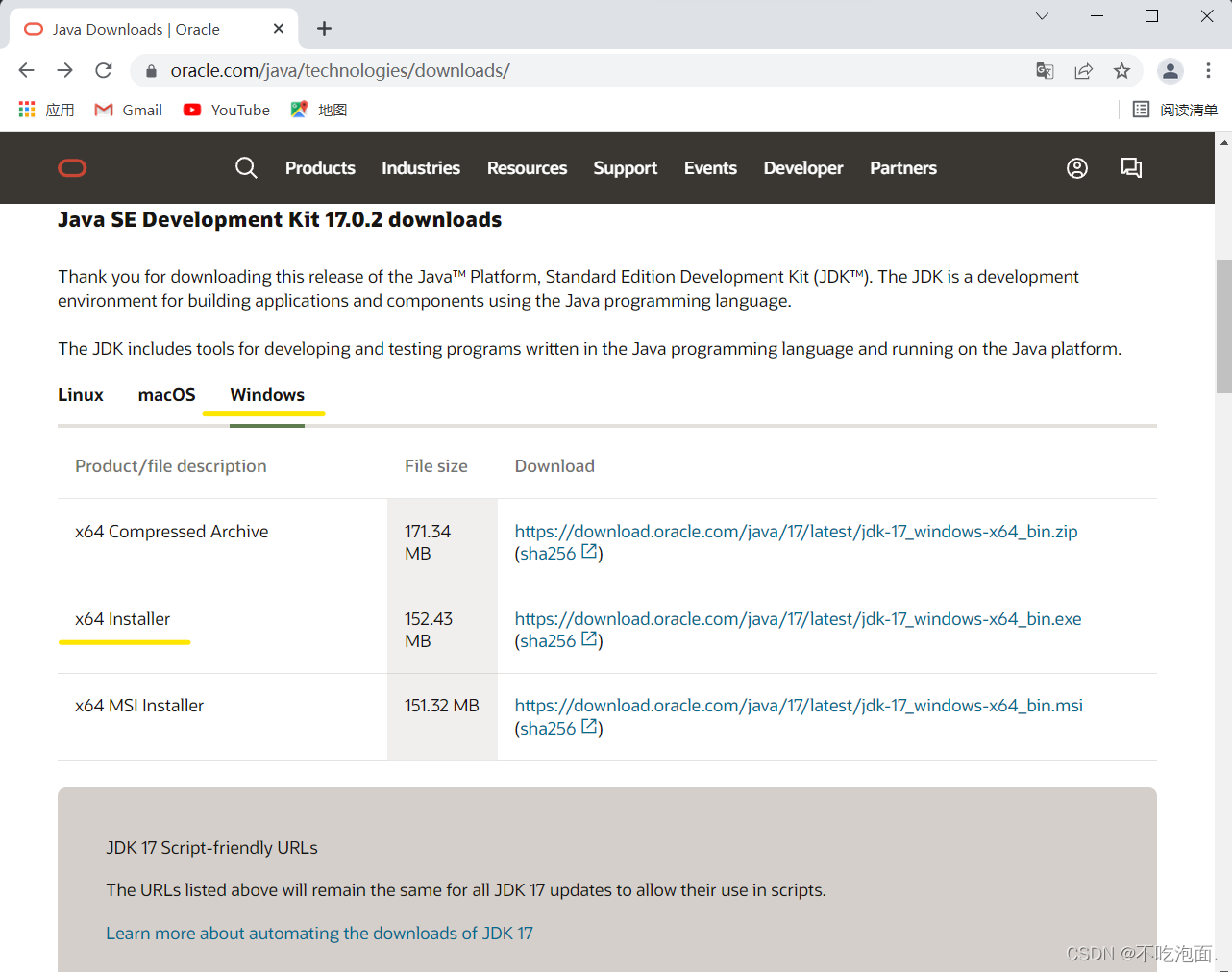This screenshot has height=972, width=1232.
Task: Open the YouTube bookmark
Action: [227, 110]
